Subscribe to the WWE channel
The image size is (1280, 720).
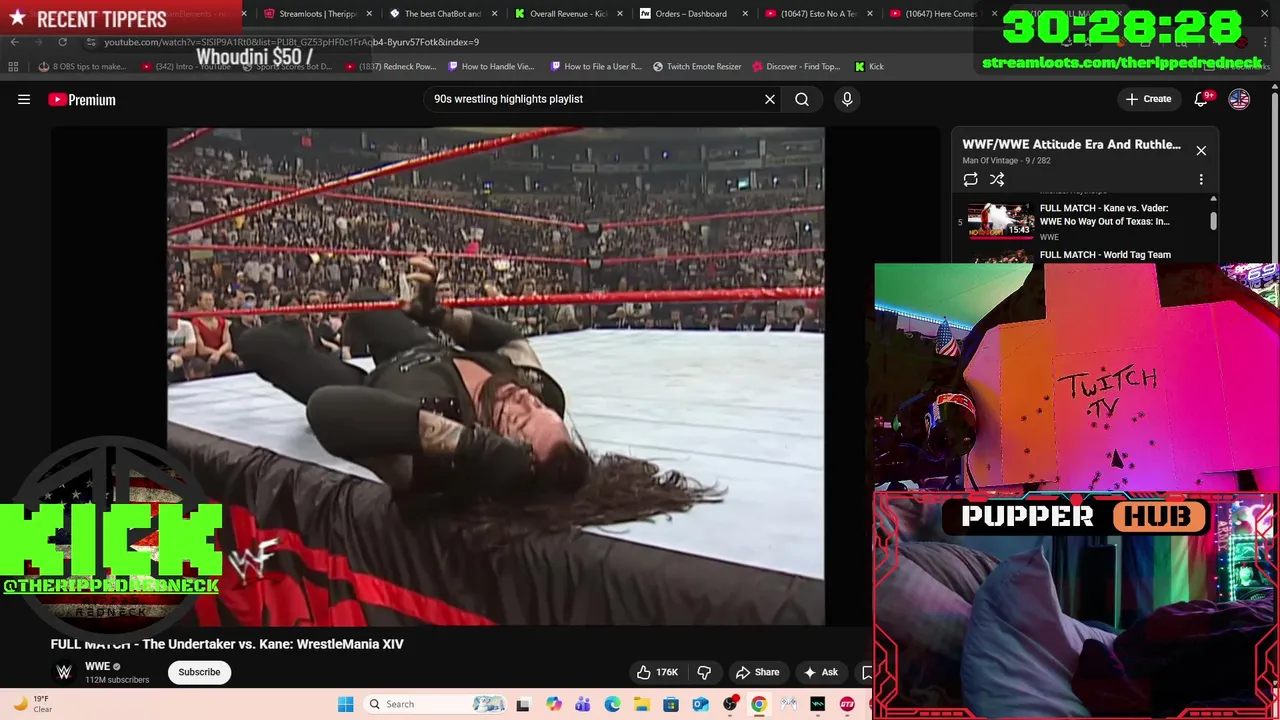click(199, 672)
